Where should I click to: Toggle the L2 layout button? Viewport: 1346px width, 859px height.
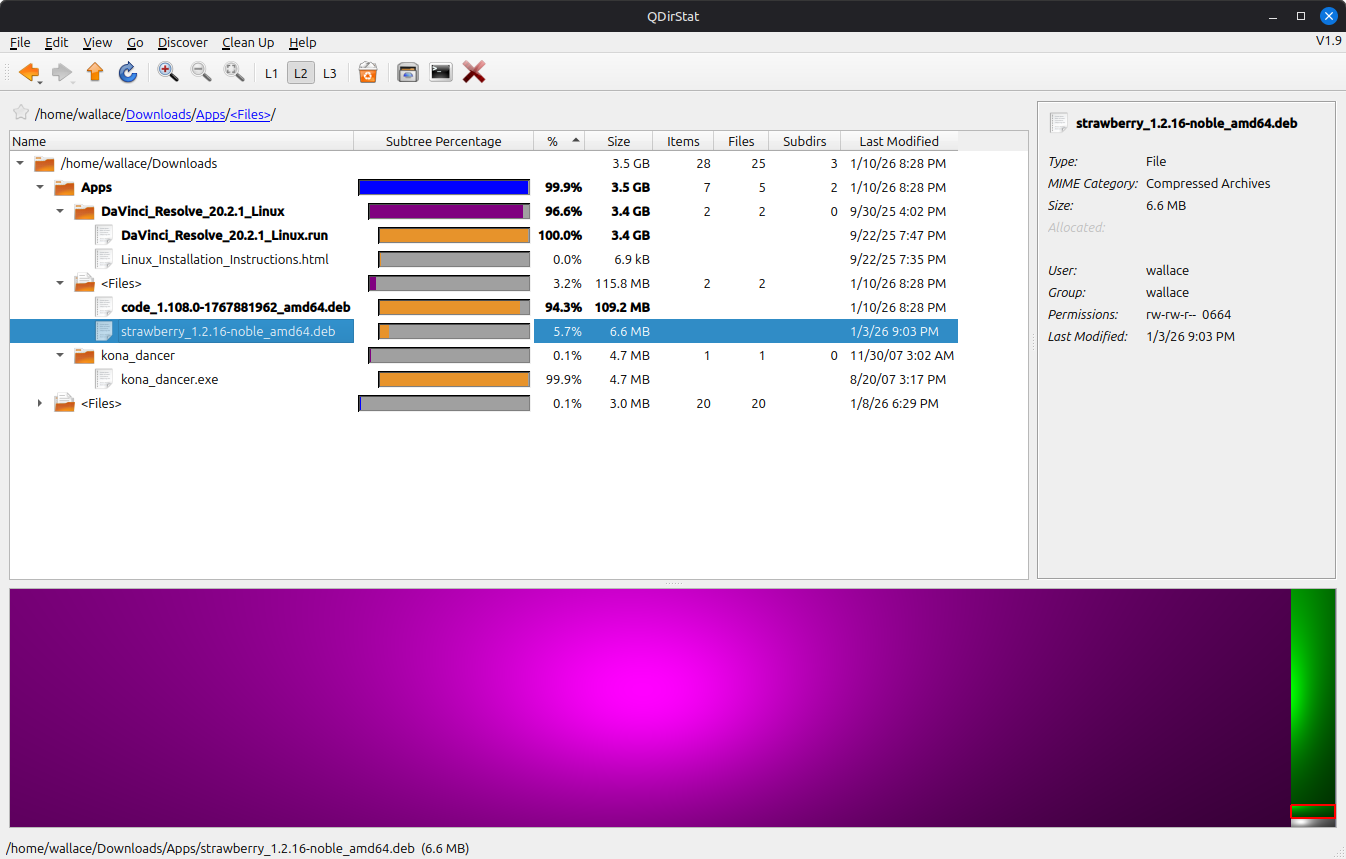300,73
